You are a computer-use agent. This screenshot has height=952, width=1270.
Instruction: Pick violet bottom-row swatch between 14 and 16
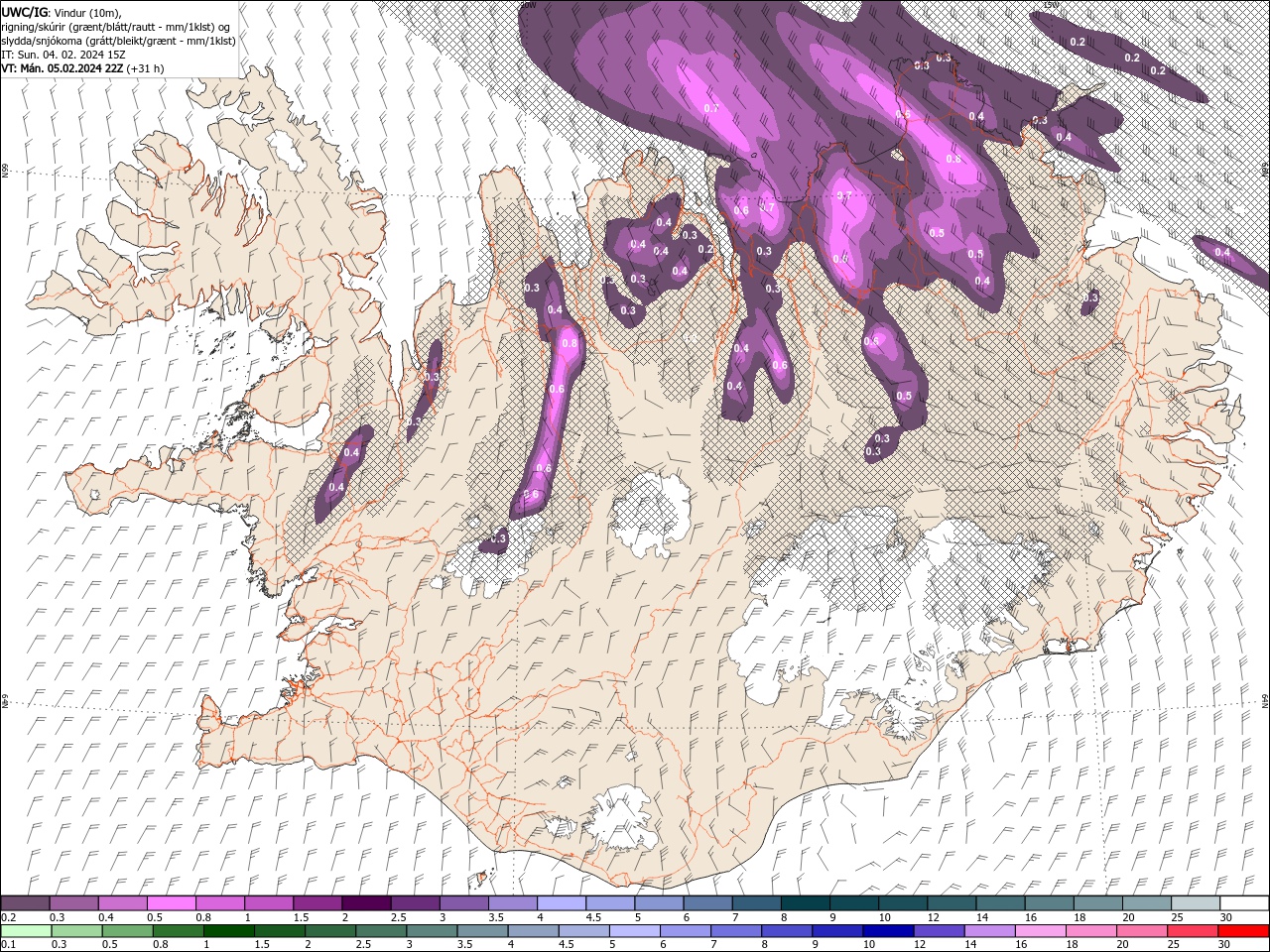[990, 931]
